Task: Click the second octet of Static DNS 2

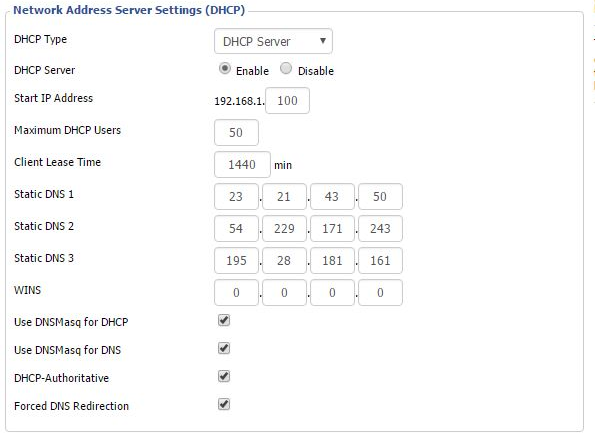Action: 284,228
